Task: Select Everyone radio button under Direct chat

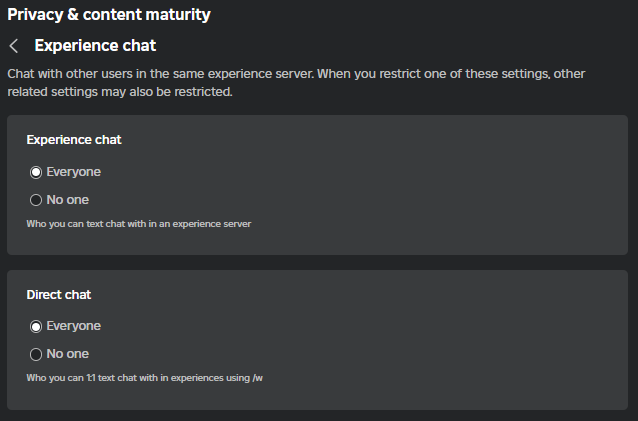Action: 36,326
